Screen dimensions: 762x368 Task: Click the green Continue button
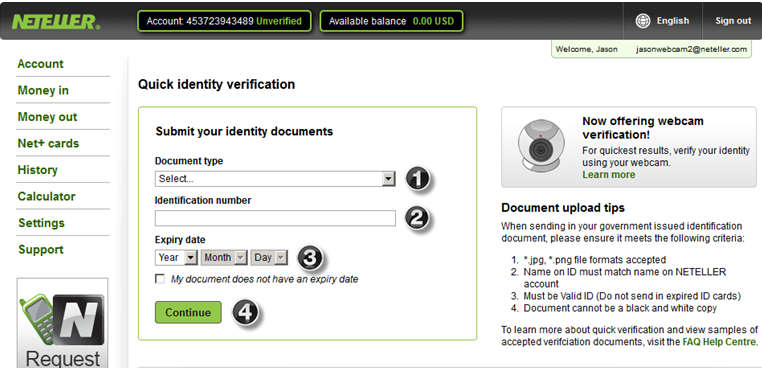pyautogui.click(x=188, y=313)
